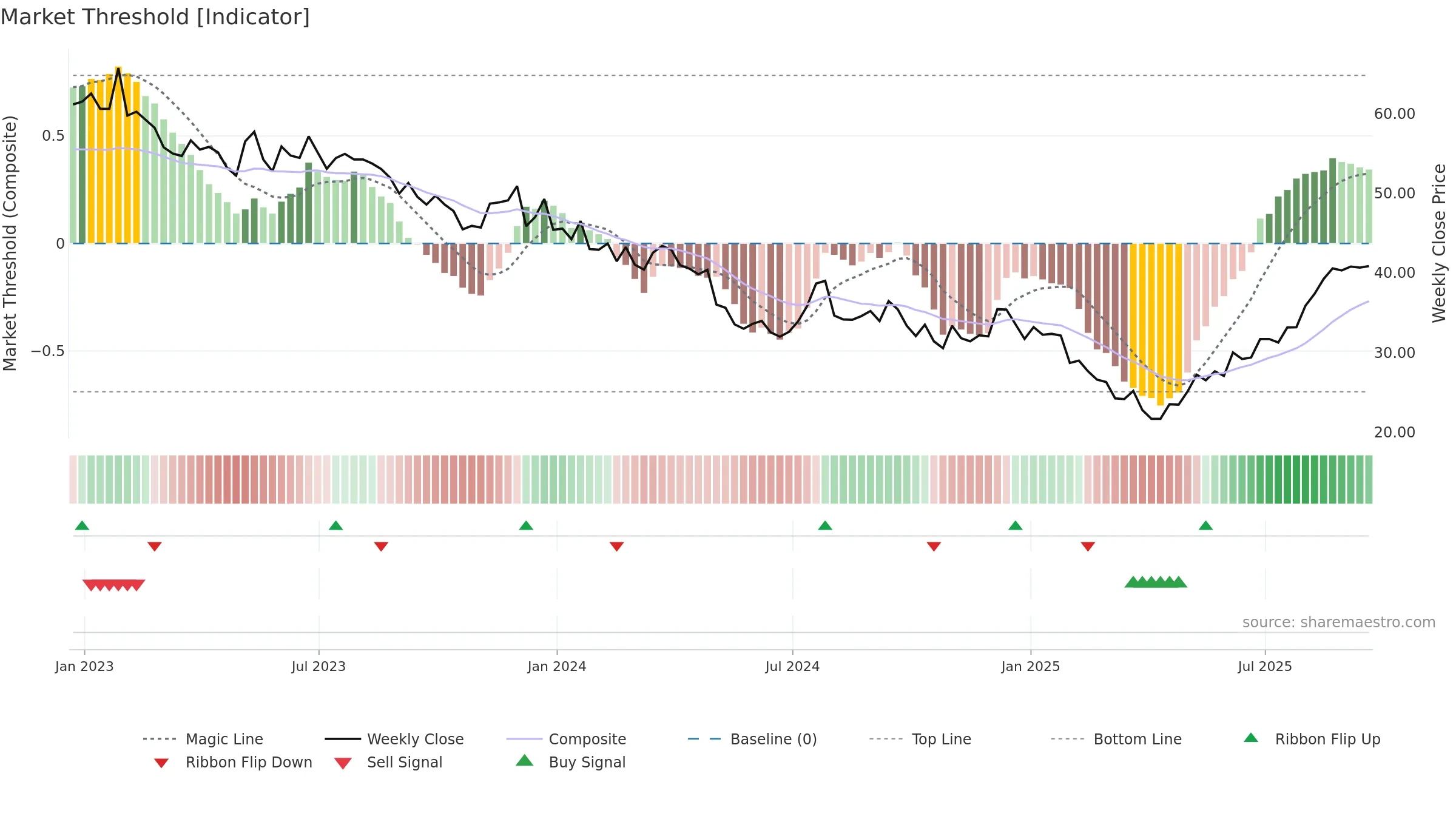The image size is (1456, 819).
Task: Click the Ribbon Flip Down marker after Jul 2023
Action: 381,547
